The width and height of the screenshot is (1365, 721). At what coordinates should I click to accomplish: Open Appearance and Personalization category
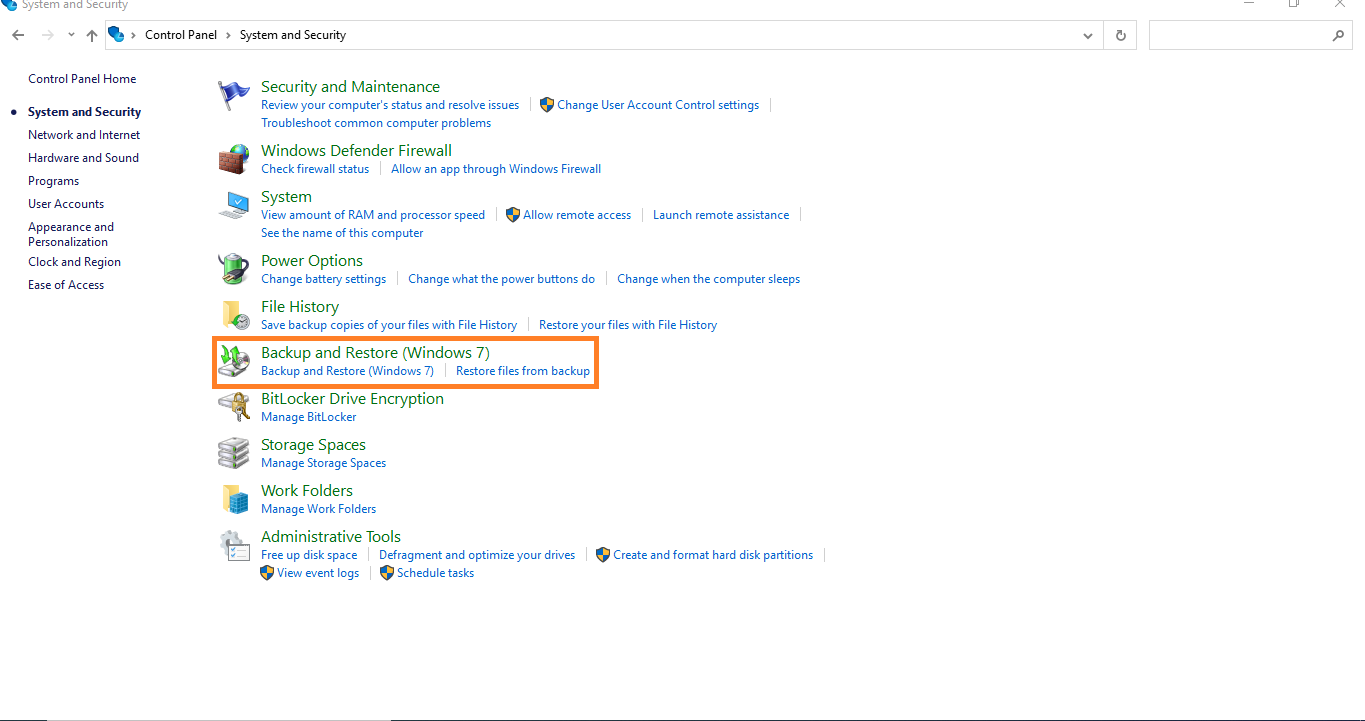(71, 234)
